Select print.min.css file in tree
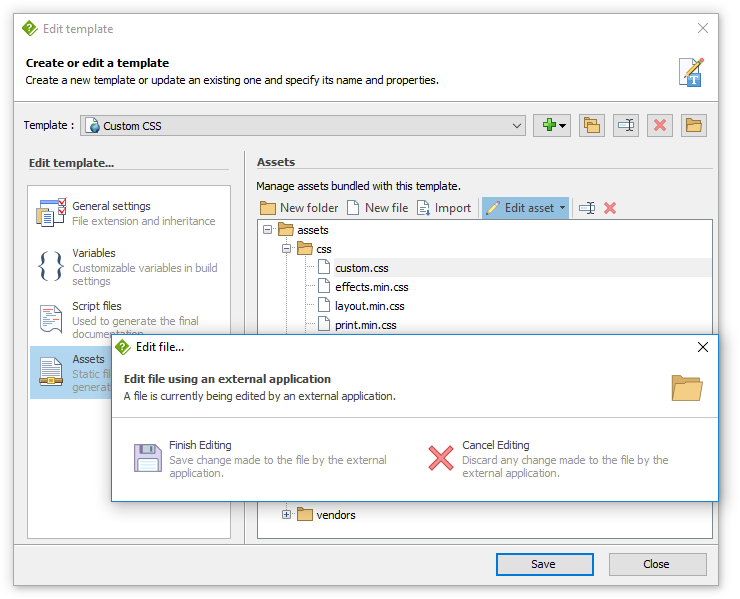Screen dimensions: 740x599 point(366,325)
